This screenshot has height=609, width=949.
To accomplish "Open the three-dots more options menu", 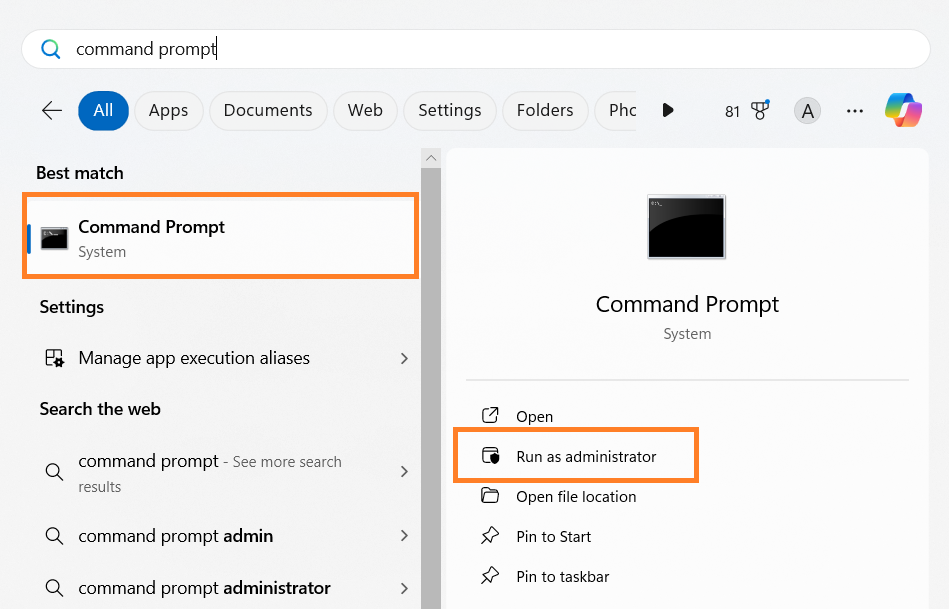I will tap(855, 111).
